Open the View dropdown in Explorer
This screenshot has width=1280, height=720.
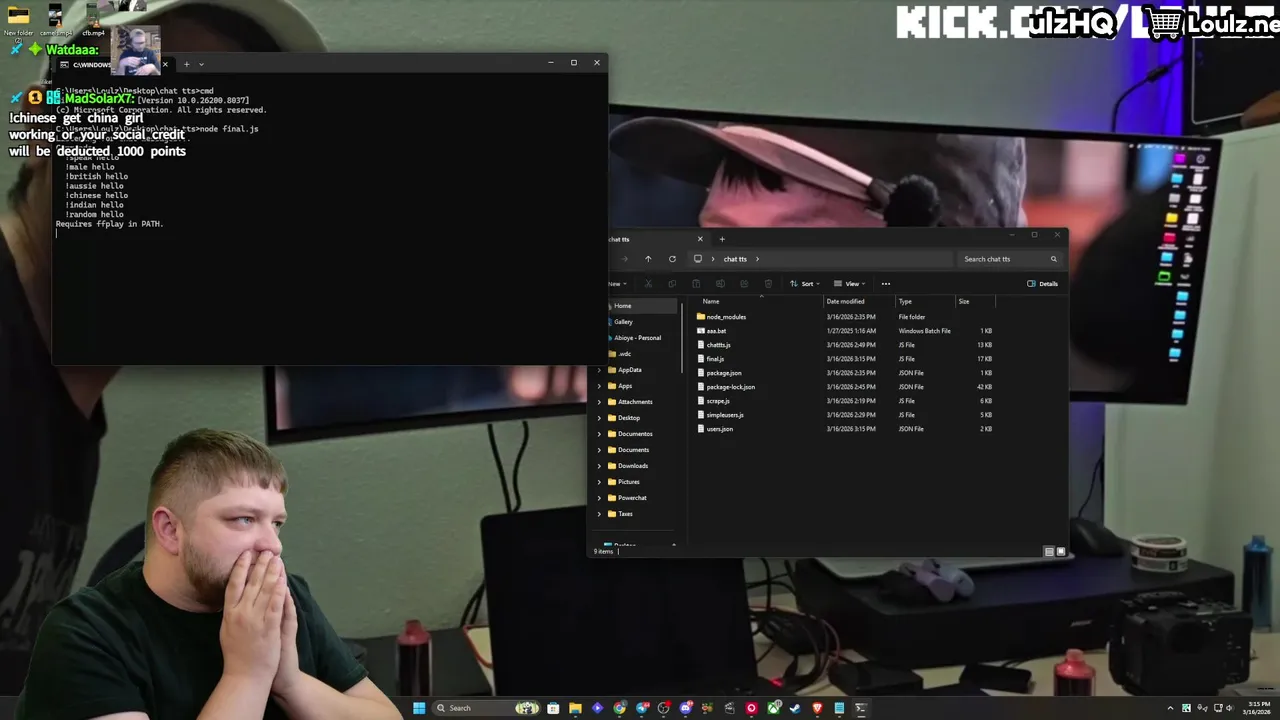(x=849, y=284)
